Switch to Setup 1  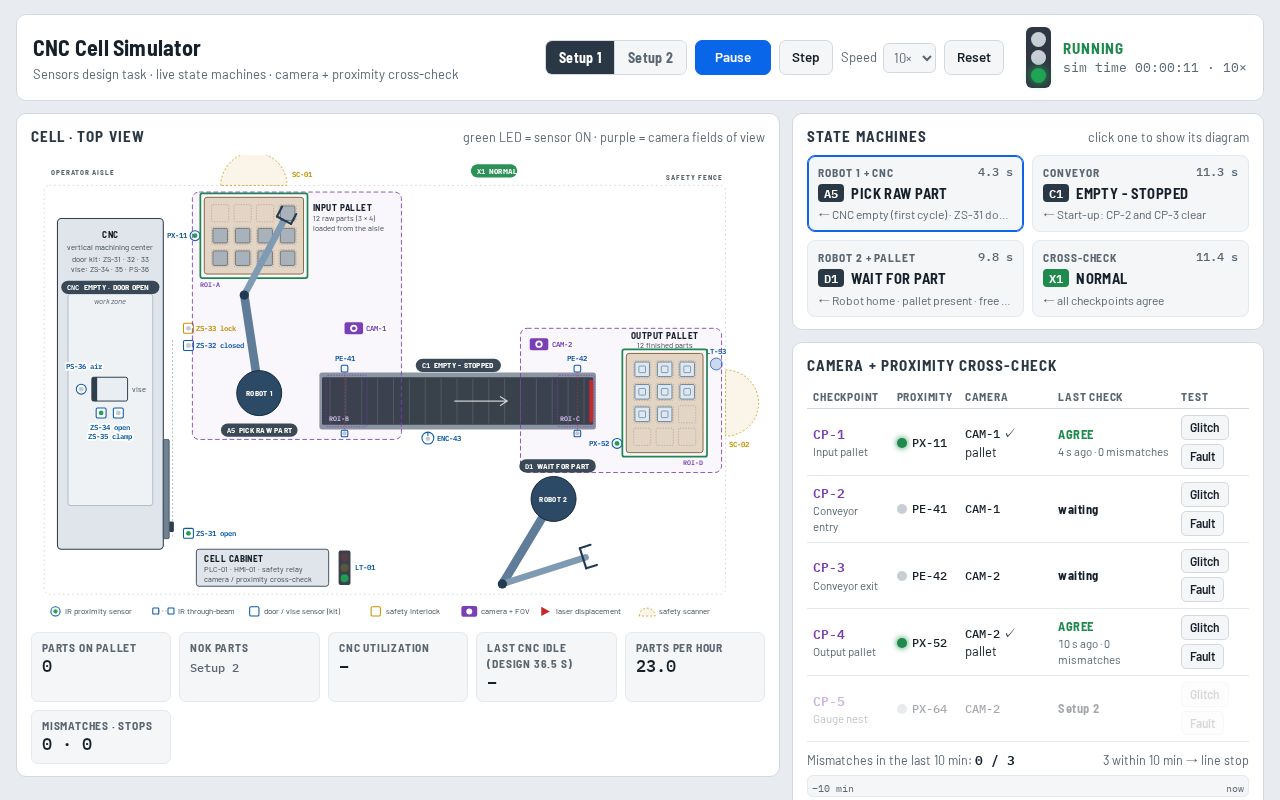pyautogui.click(x=580, y=57)
